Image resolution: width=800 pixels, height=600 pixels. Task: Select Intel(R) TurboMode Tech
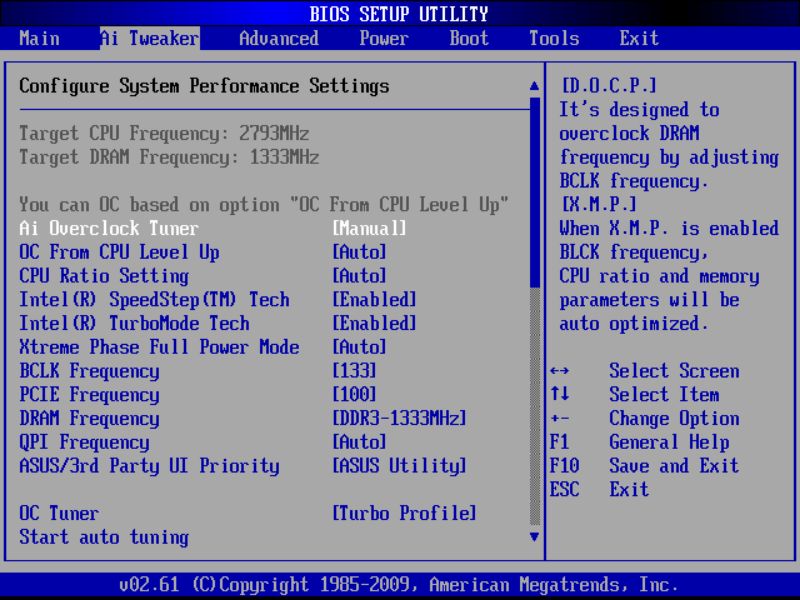(134, 323)
